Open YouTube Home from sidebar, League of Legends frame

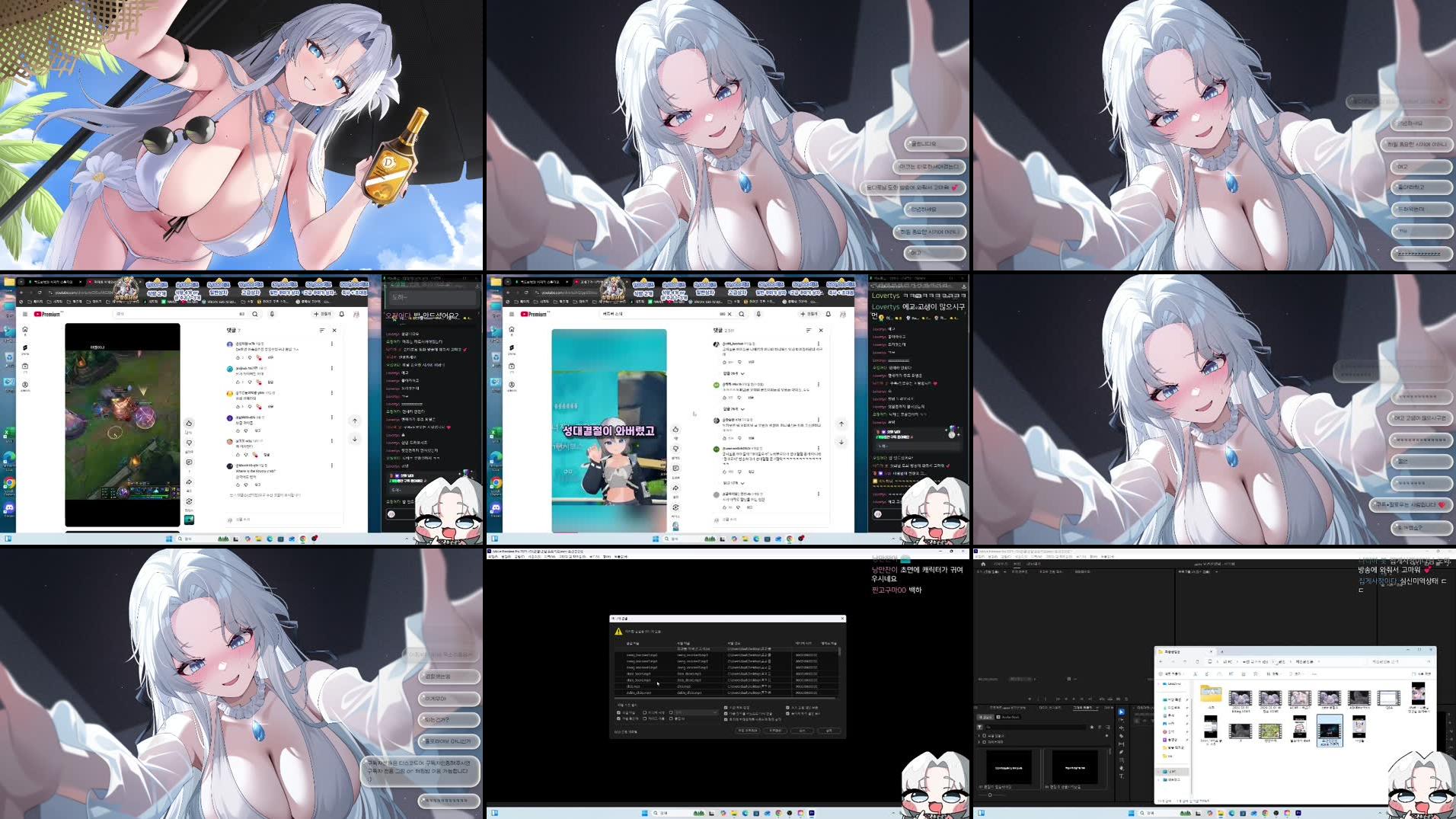(25, 331)
